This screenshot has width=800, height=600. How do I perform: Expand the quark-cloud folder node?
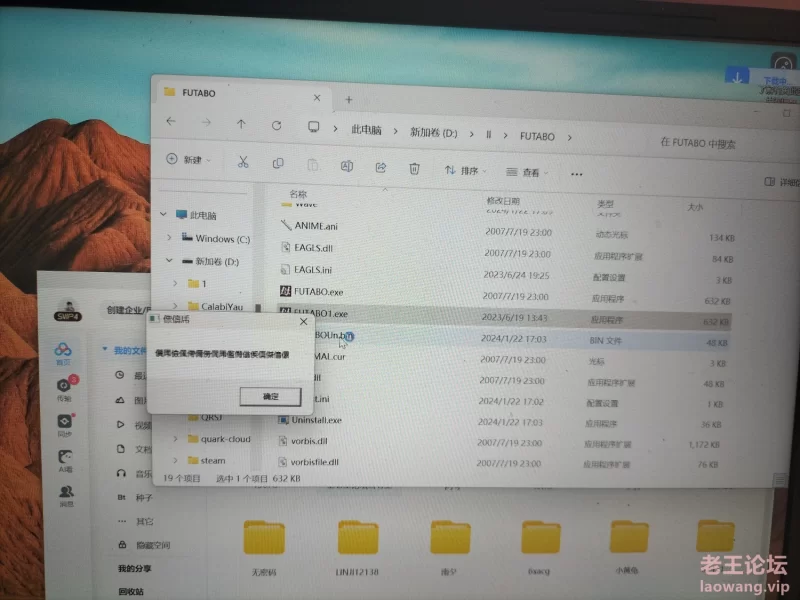point(176,439)
